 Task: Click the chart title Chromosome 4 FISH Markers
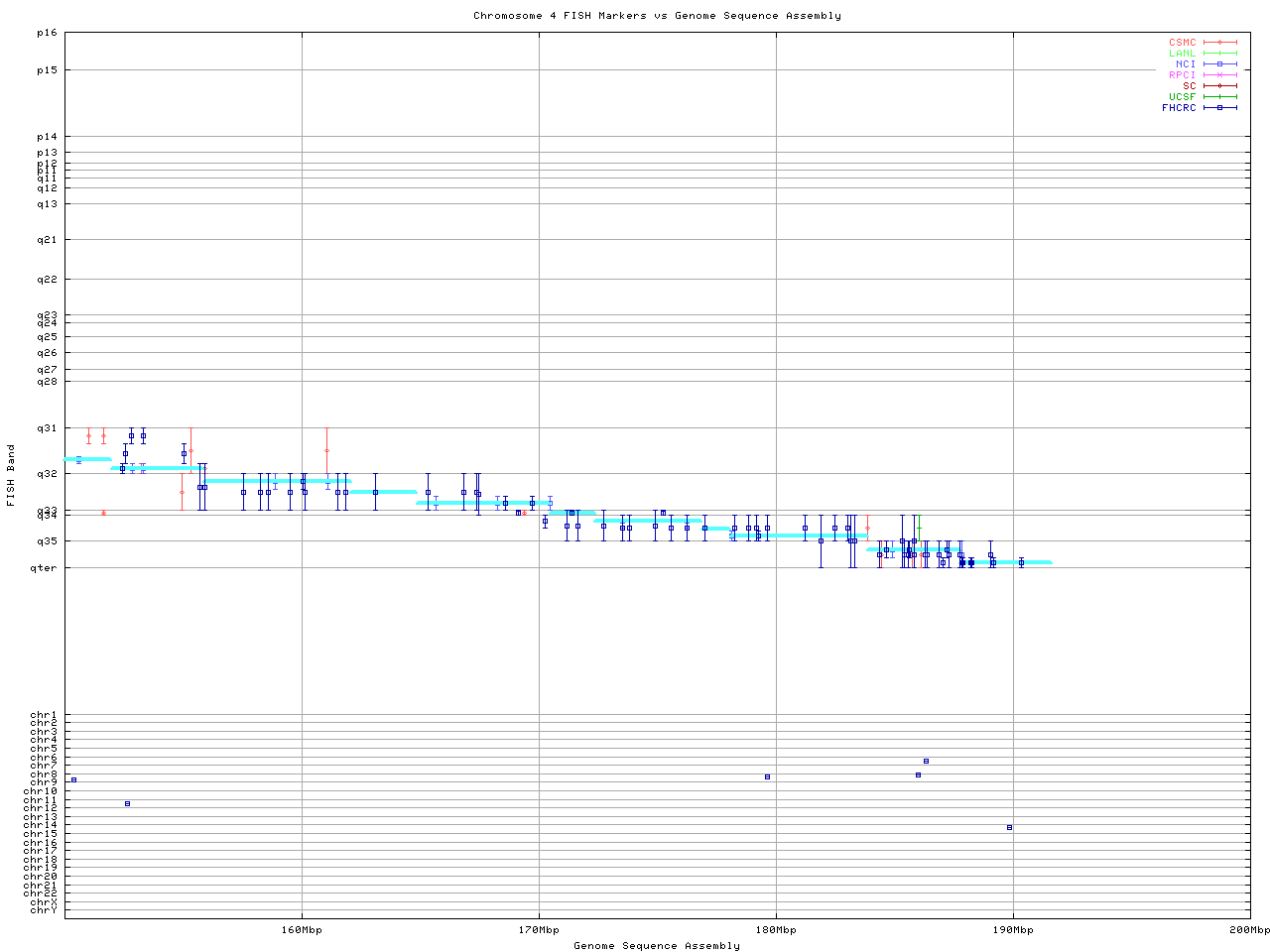coord(657,16)
